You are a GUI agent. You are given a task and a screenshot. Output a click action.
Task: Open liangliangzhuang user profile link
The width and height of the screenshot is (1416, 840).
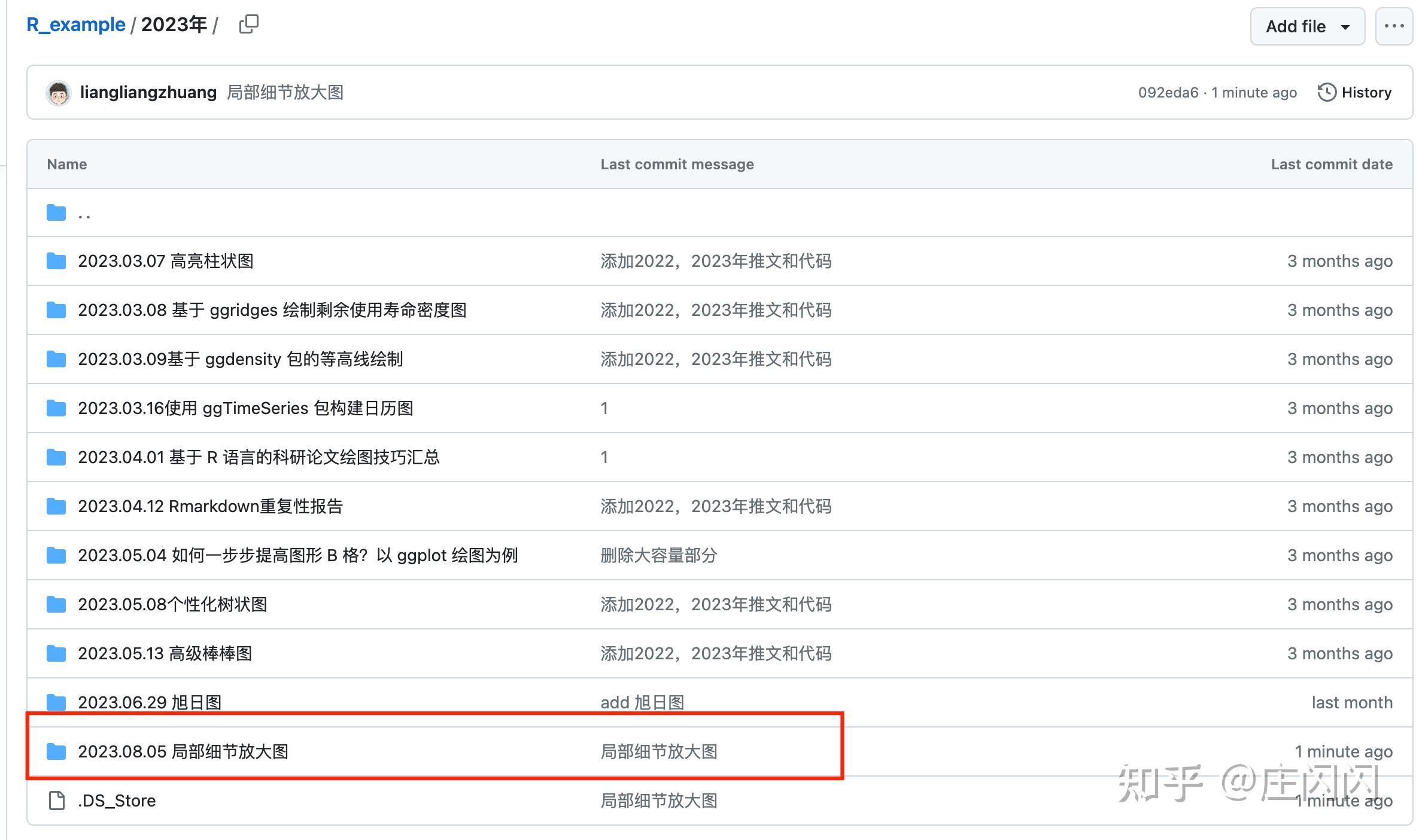[148, 92]
